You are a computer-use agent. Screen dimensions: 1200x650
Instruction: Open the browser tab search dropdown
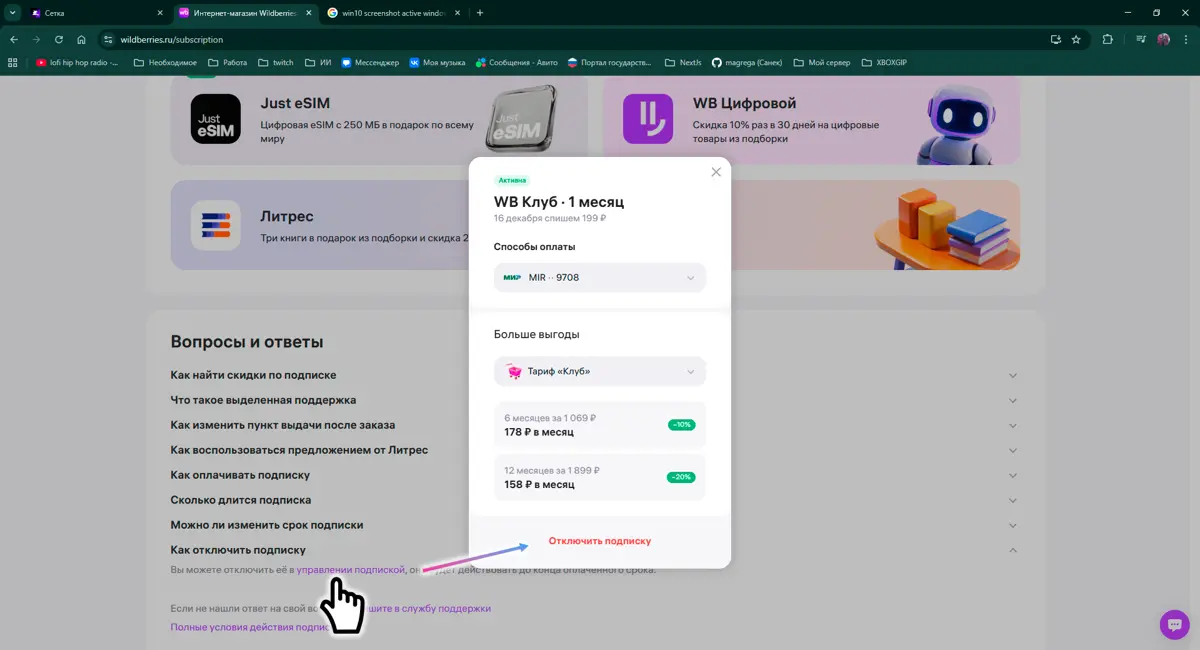click(x=12, y=13)
